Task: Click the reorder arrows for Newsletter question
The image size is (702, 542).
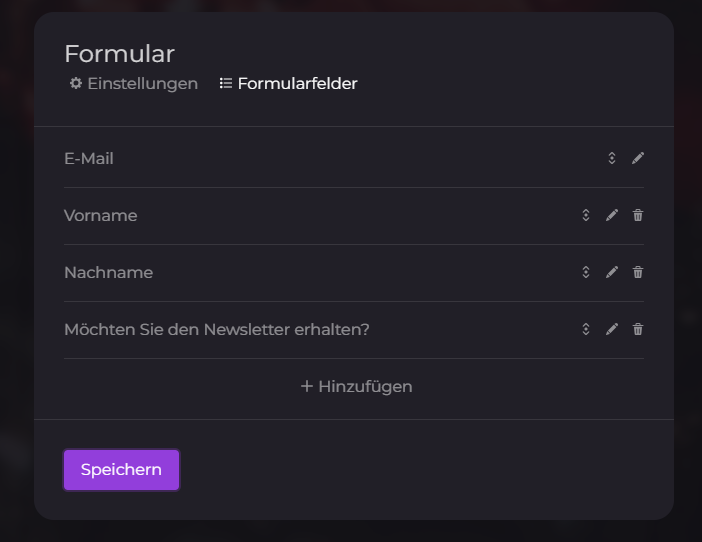Action: click(x=586, y=329)
